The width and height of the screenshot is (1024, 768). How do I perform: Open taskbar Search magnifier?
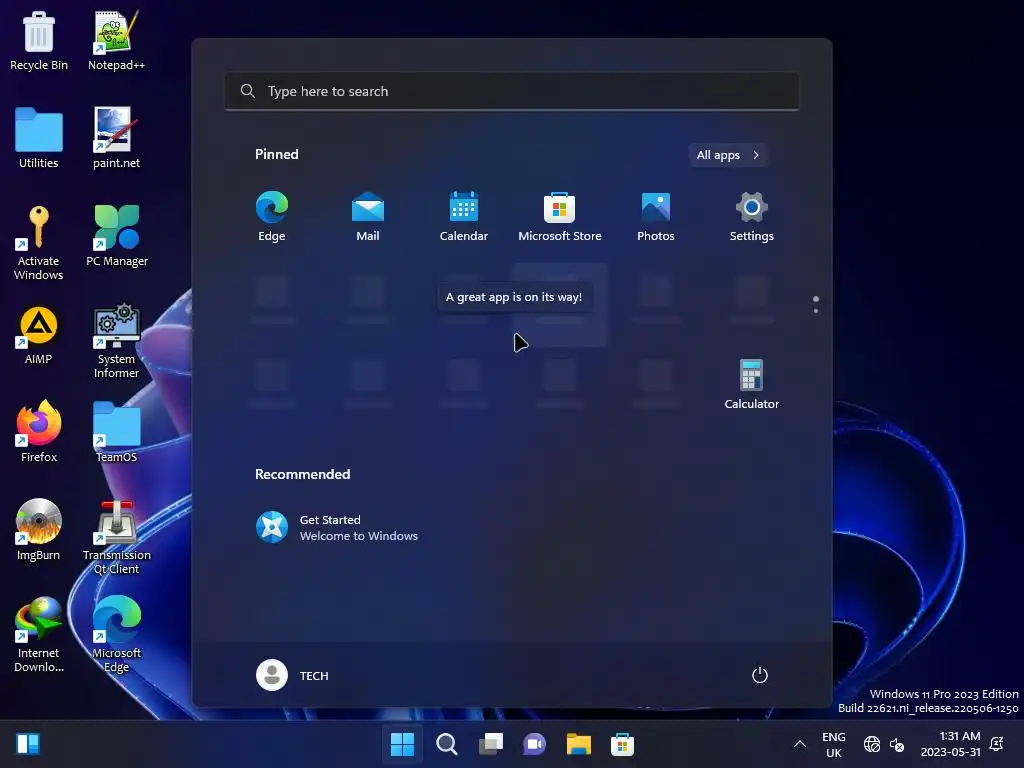click(x=447, y=744)
